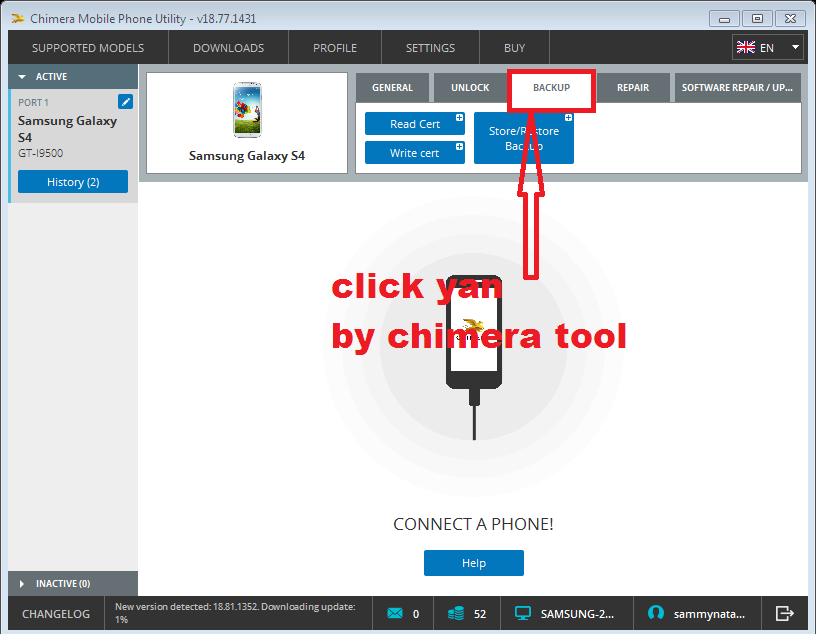Click the CONNECT A PHONE! heading
The image size is (816, 634).
click(473, 524)
